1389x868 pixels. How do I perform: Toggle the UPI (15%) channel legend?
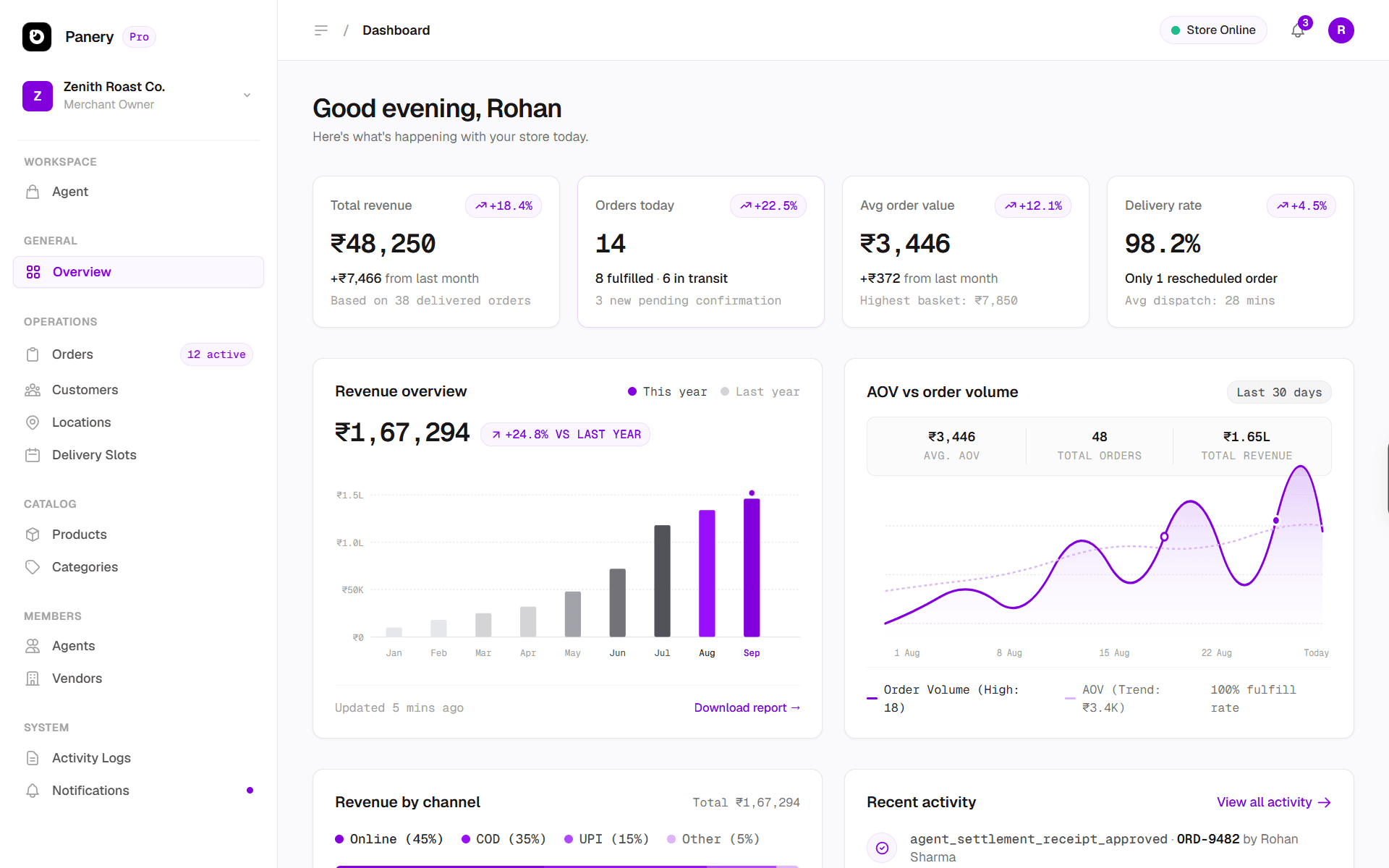pos(606,839)
